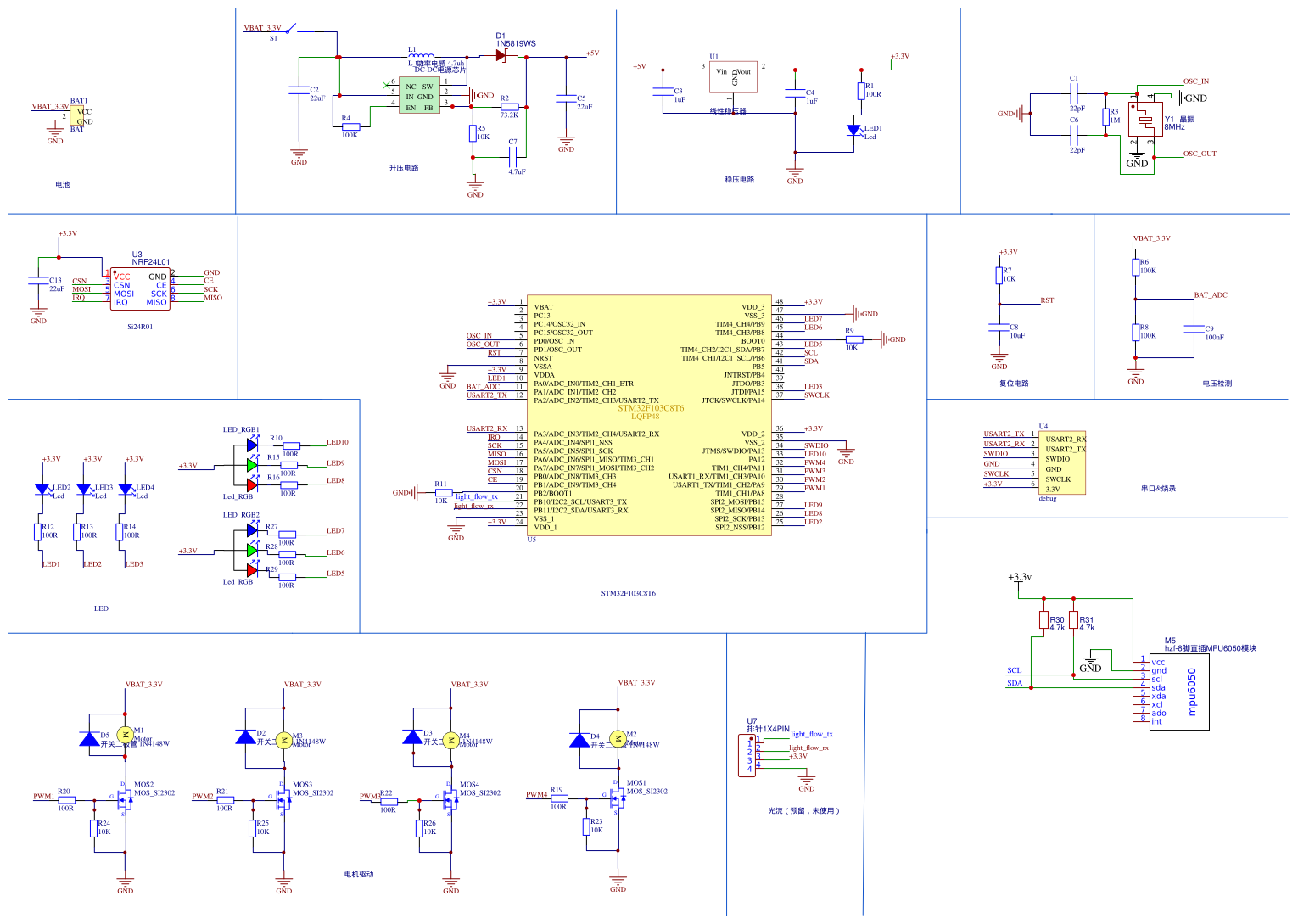The image size is (1298, 924).
Task: Select the MOS2 SI2302 transistor symbol
Action: [123, 798]
